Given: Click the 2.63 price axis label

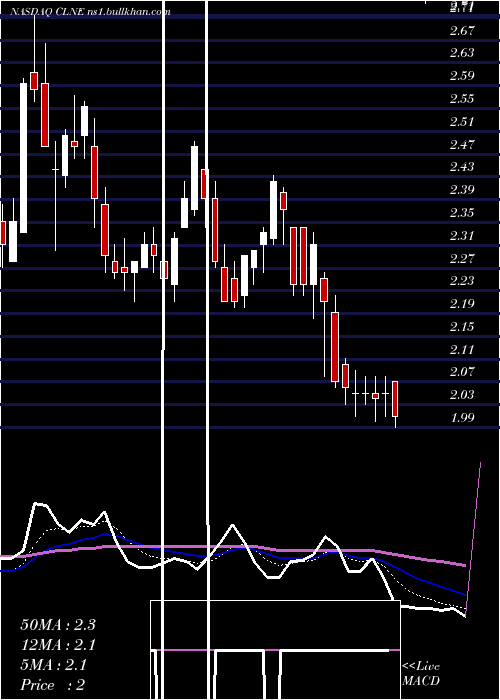Looking at the screenshot, I should [x=462, y=53].
